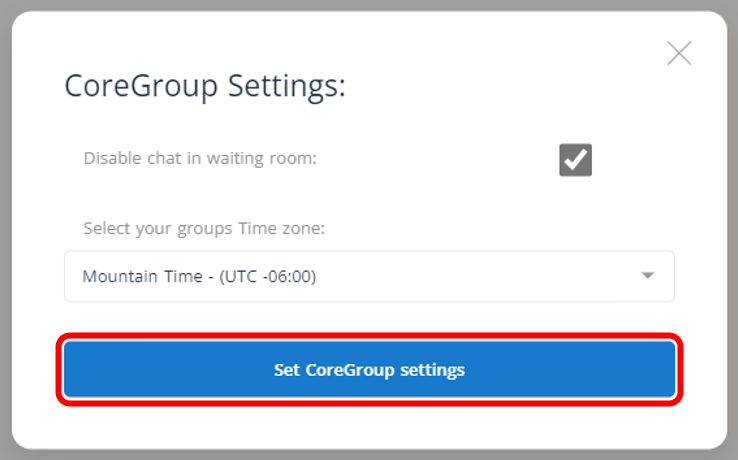Expand the time zone dropdown arrow
Image resolution: width=738 pixels, height=460 pixels.
tap(647, 275)
